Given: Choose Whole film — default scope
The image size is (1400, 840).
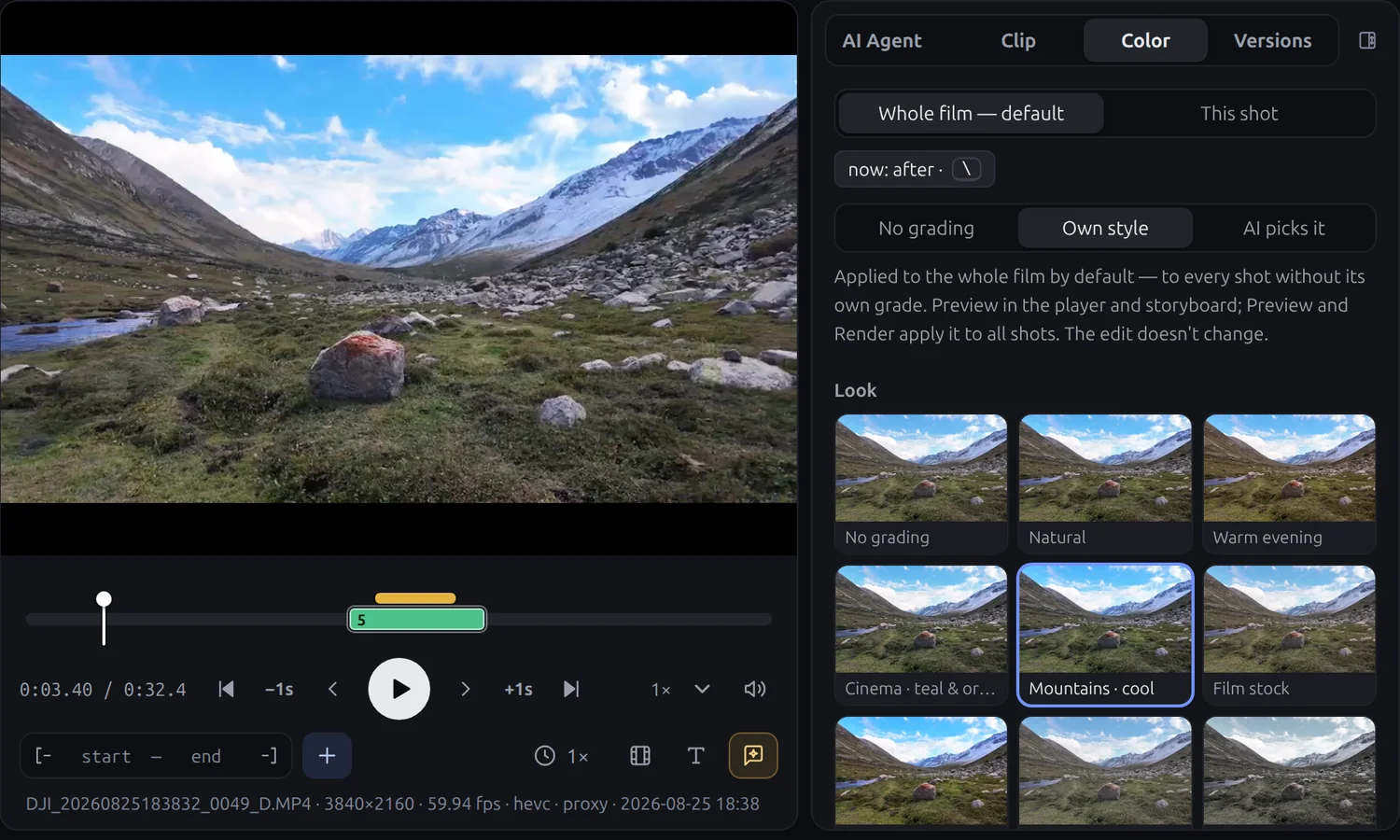Looking at the screenshot, I should point(971,113).
